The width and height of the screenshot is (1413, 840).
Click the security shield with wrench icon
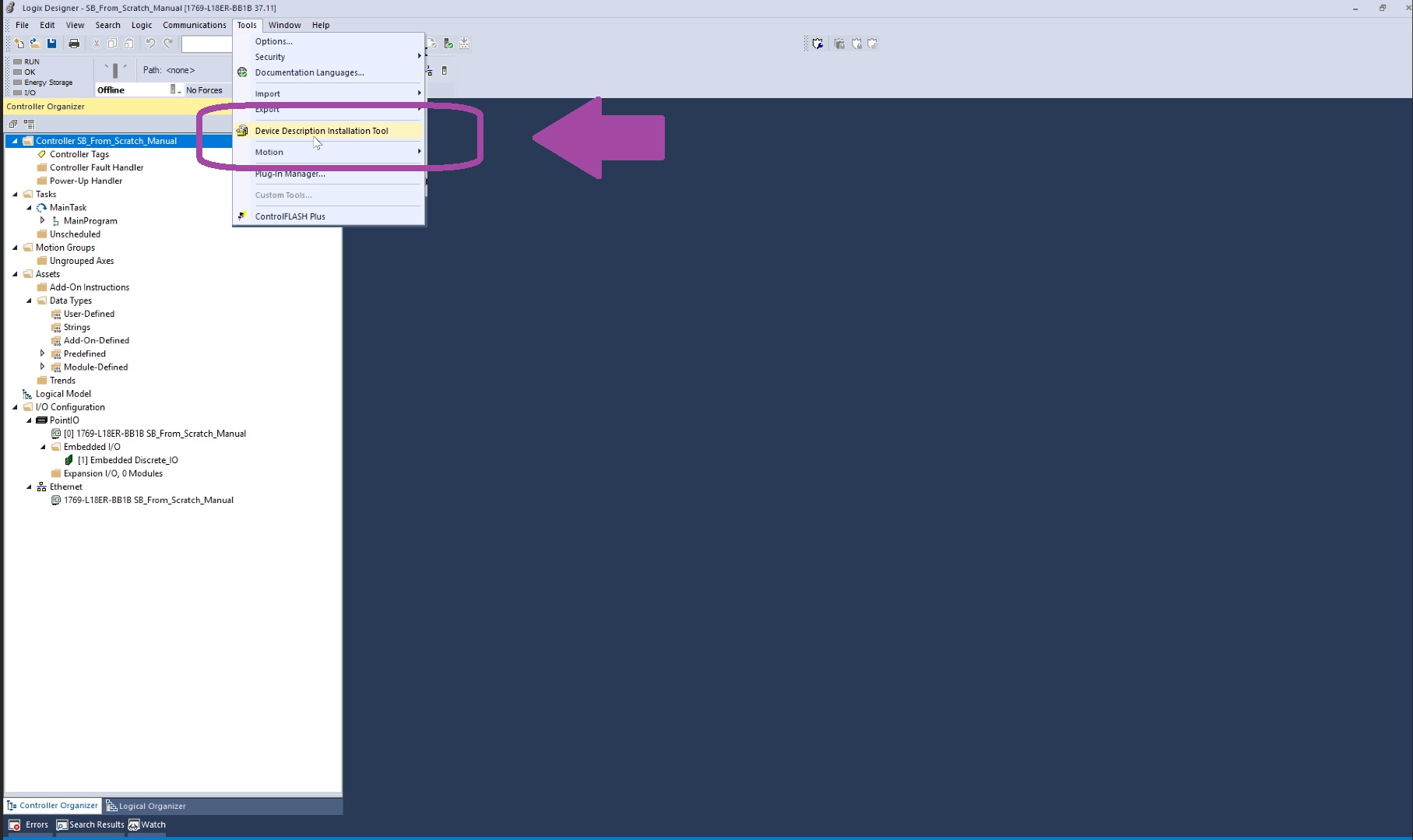coord(817,44)
